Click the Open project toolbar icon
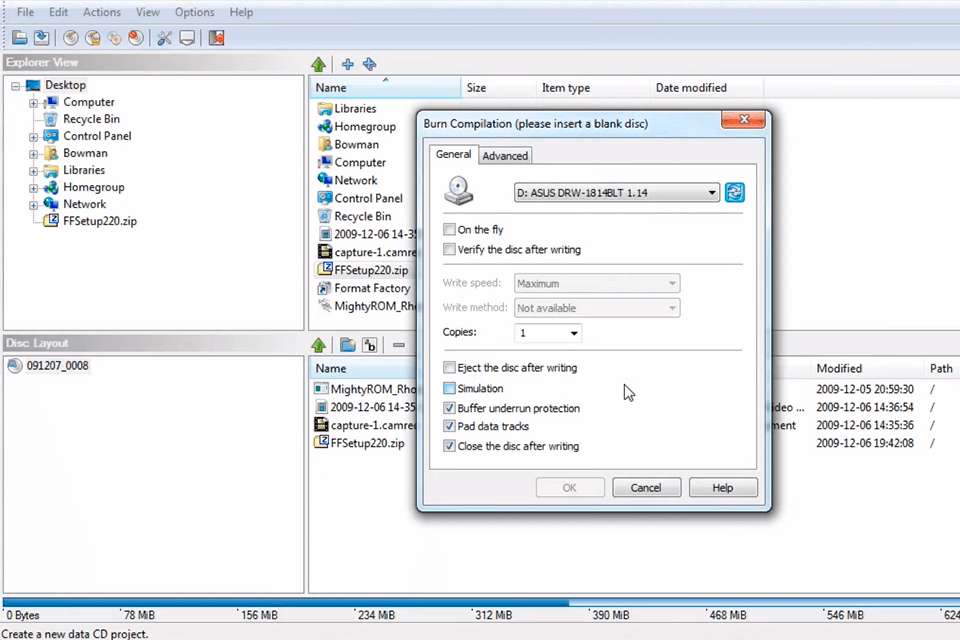Viewport: 960px width, 640px height. (x=19, y=38)
